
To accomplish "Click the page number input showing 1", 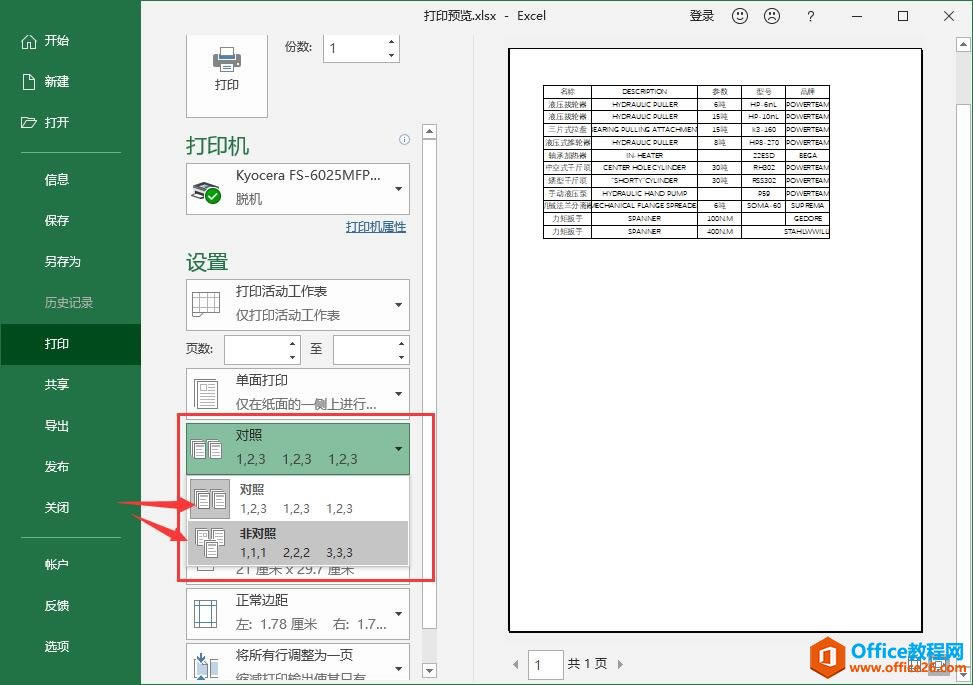I will (546, 664).
